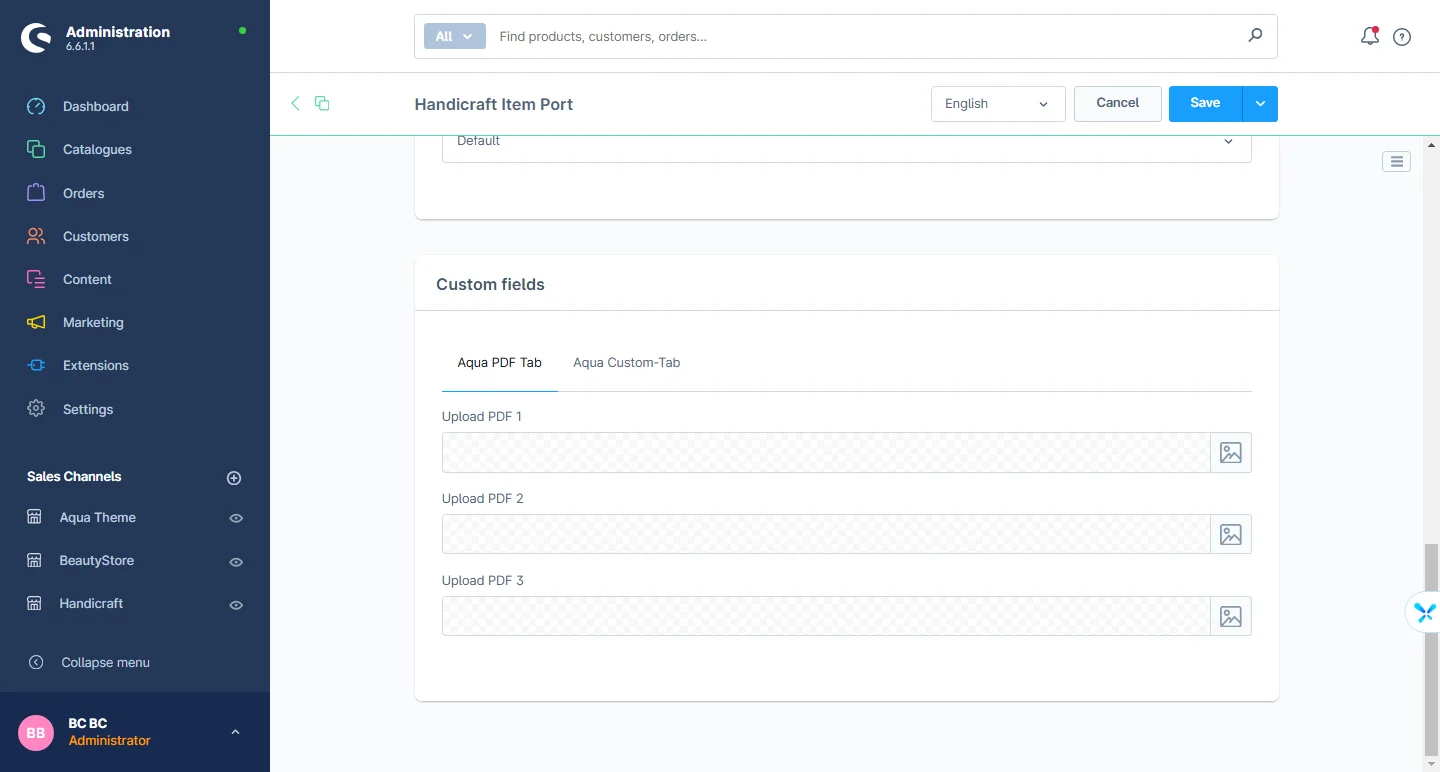Viewport: 1440px width, 772px height.
Task: Toggle visibility eye for BeautyStore
Action: (236, 562)
